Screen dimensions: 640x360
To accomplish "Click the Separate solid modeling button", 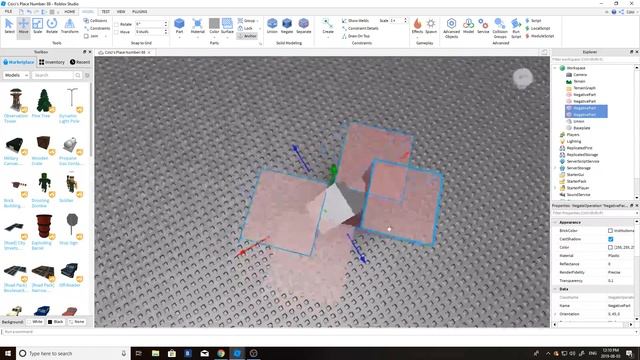I will point(304,26).
